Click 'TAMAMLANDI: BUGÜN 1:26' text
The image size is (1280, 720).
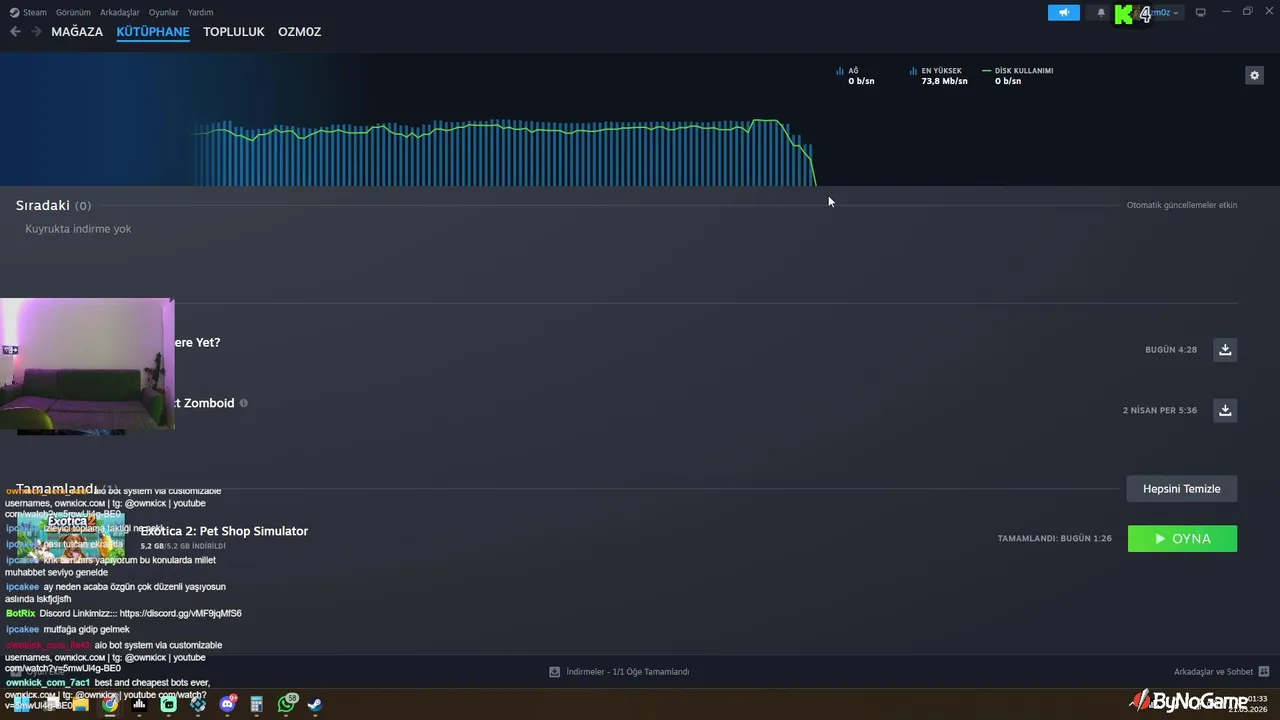(x=1054, y=539)
